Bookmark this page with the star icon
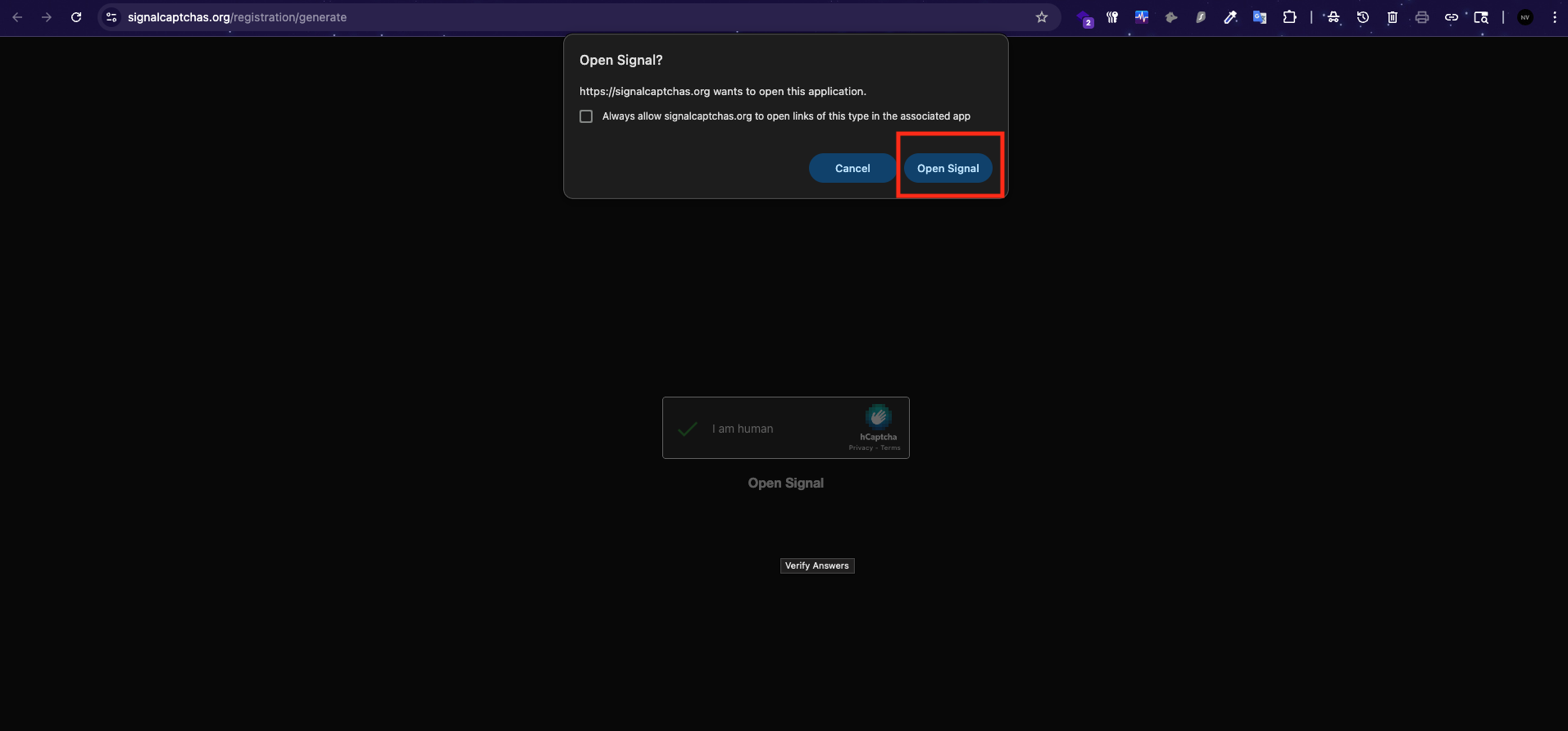The image size is (1568, 731). click(1042, 17)
